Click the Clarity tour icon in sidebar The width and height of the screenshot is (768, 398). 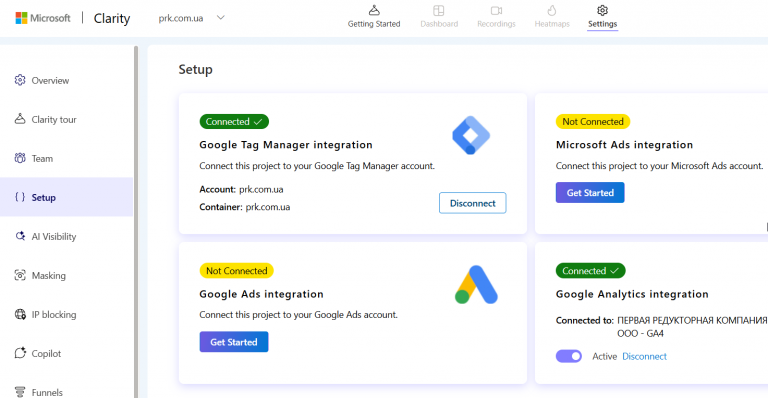point(20,119)
